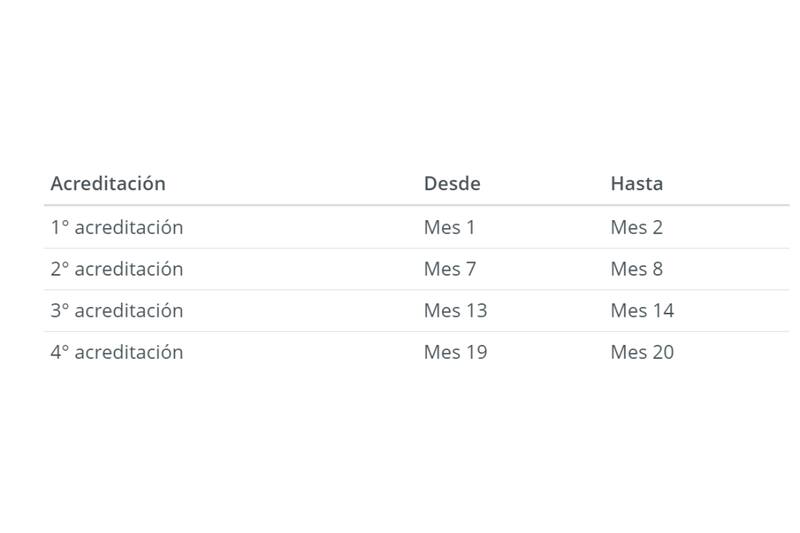
Task: Select the 4° acreditación cell
Action: coord(117,352)
